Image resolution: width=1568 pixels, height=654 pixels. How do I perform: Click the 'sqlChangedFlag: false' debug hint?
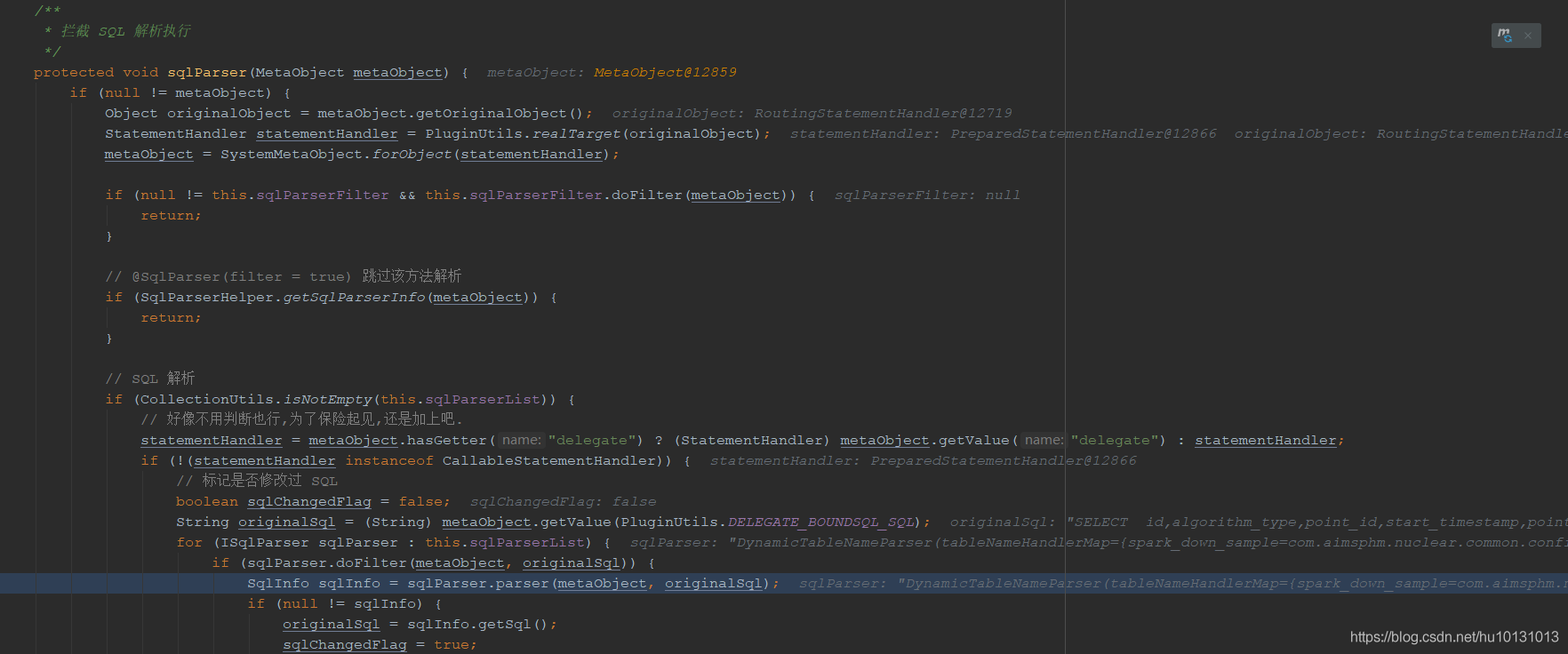tap(563, 502)
